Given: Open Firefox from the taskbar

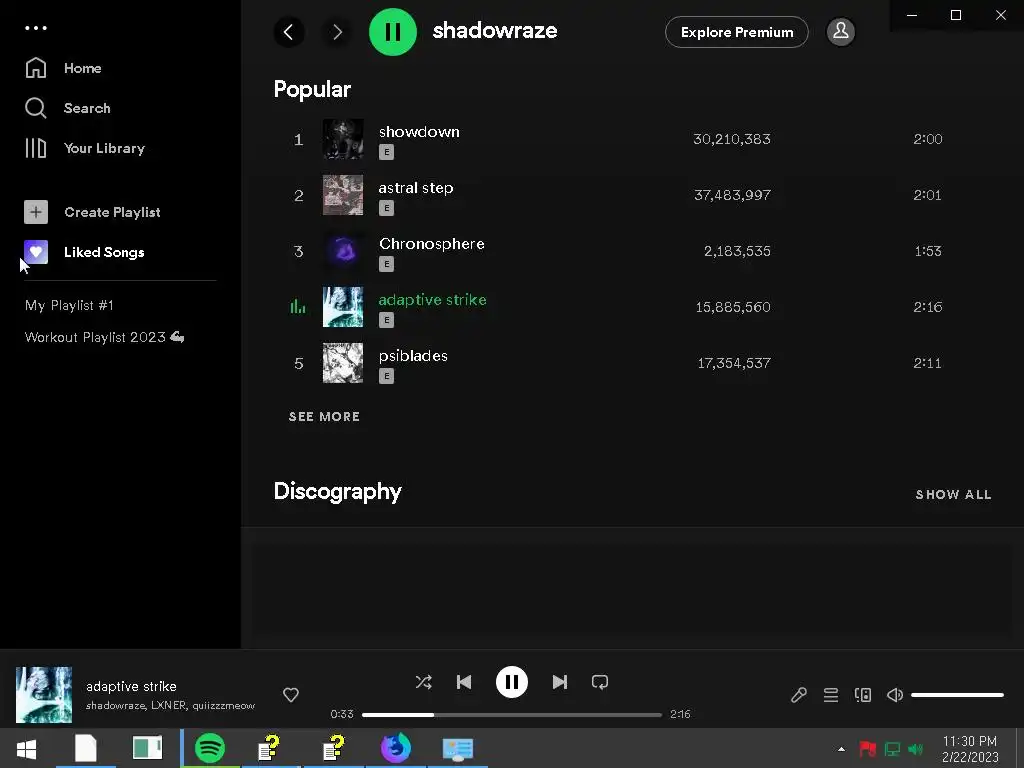Looking at the screenshot, I should tap(396, 748).
